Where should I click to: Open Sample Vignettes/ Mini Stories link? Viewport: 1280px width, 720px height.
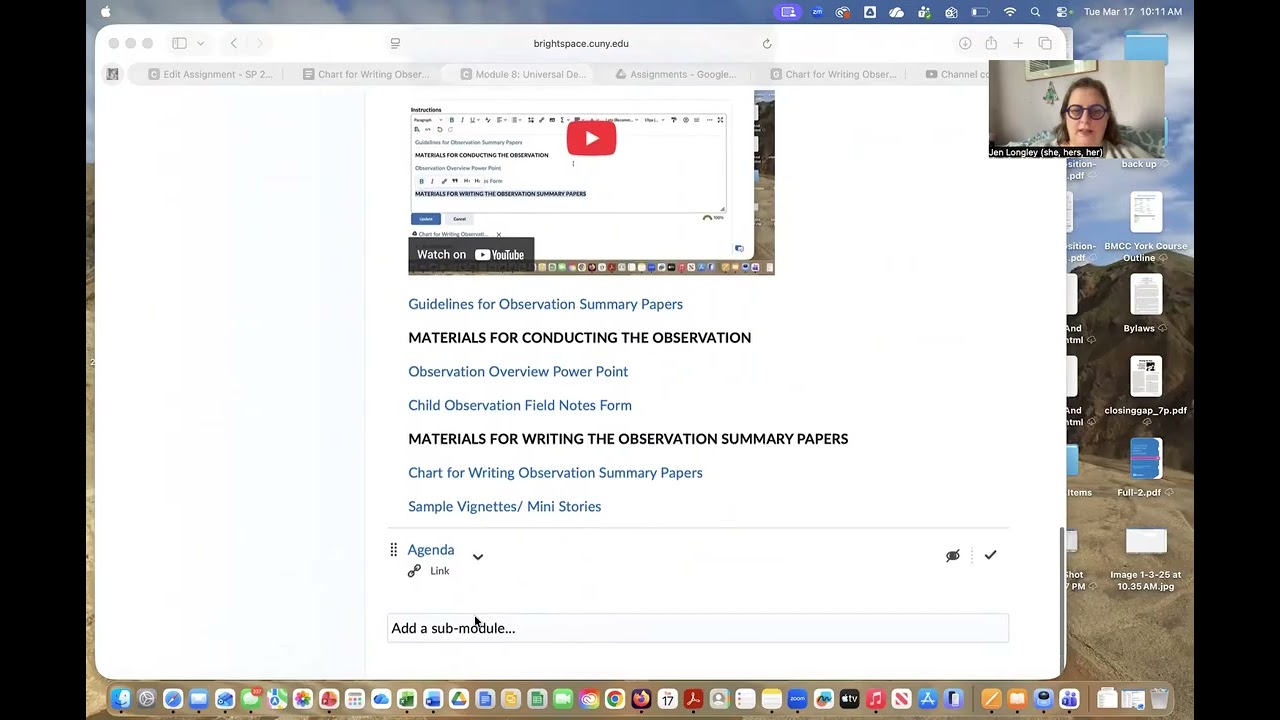coord(504,506)
